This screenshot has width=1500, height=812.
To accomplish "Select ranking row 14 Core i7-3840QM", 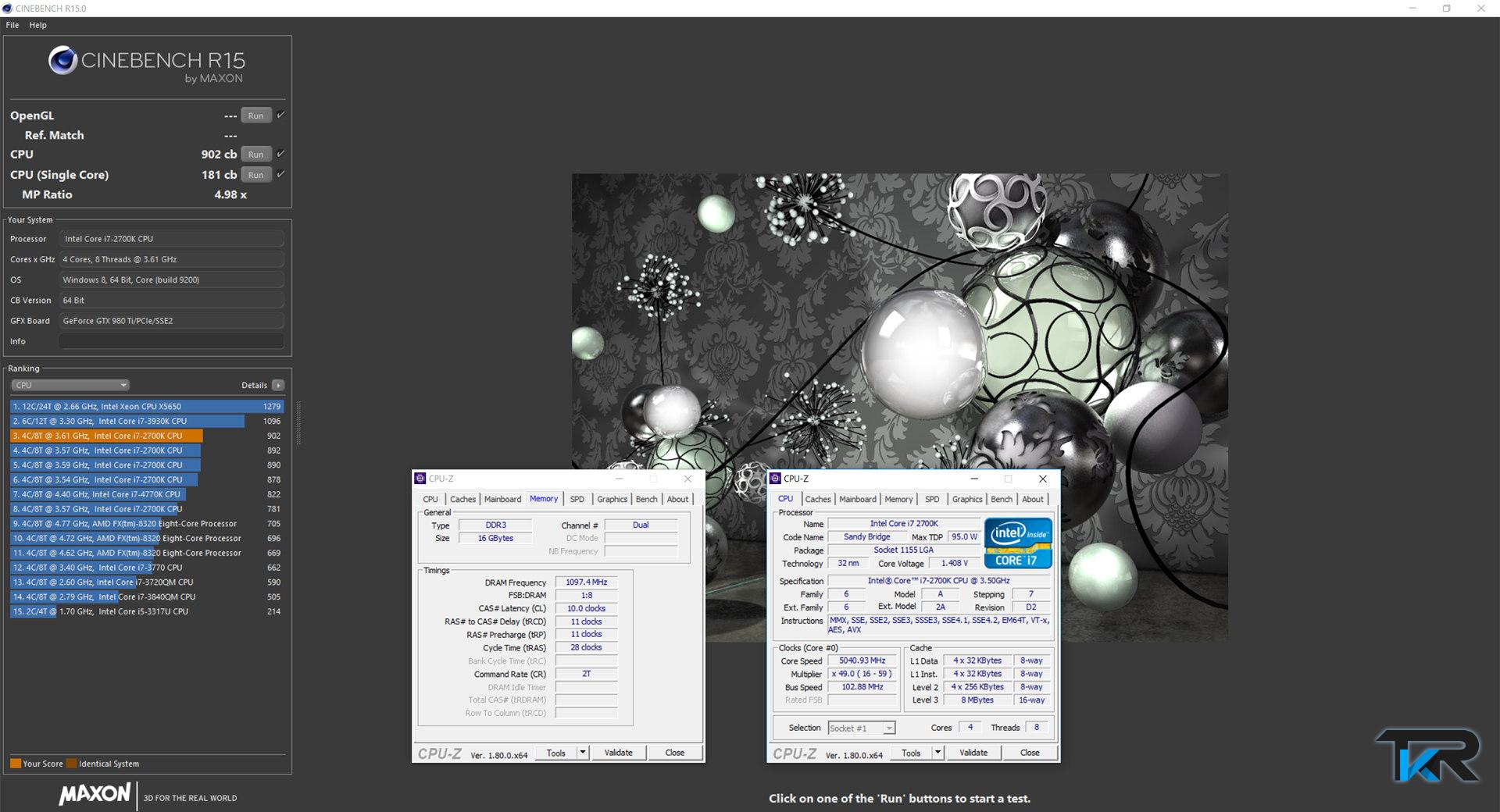I will (147, 597).
